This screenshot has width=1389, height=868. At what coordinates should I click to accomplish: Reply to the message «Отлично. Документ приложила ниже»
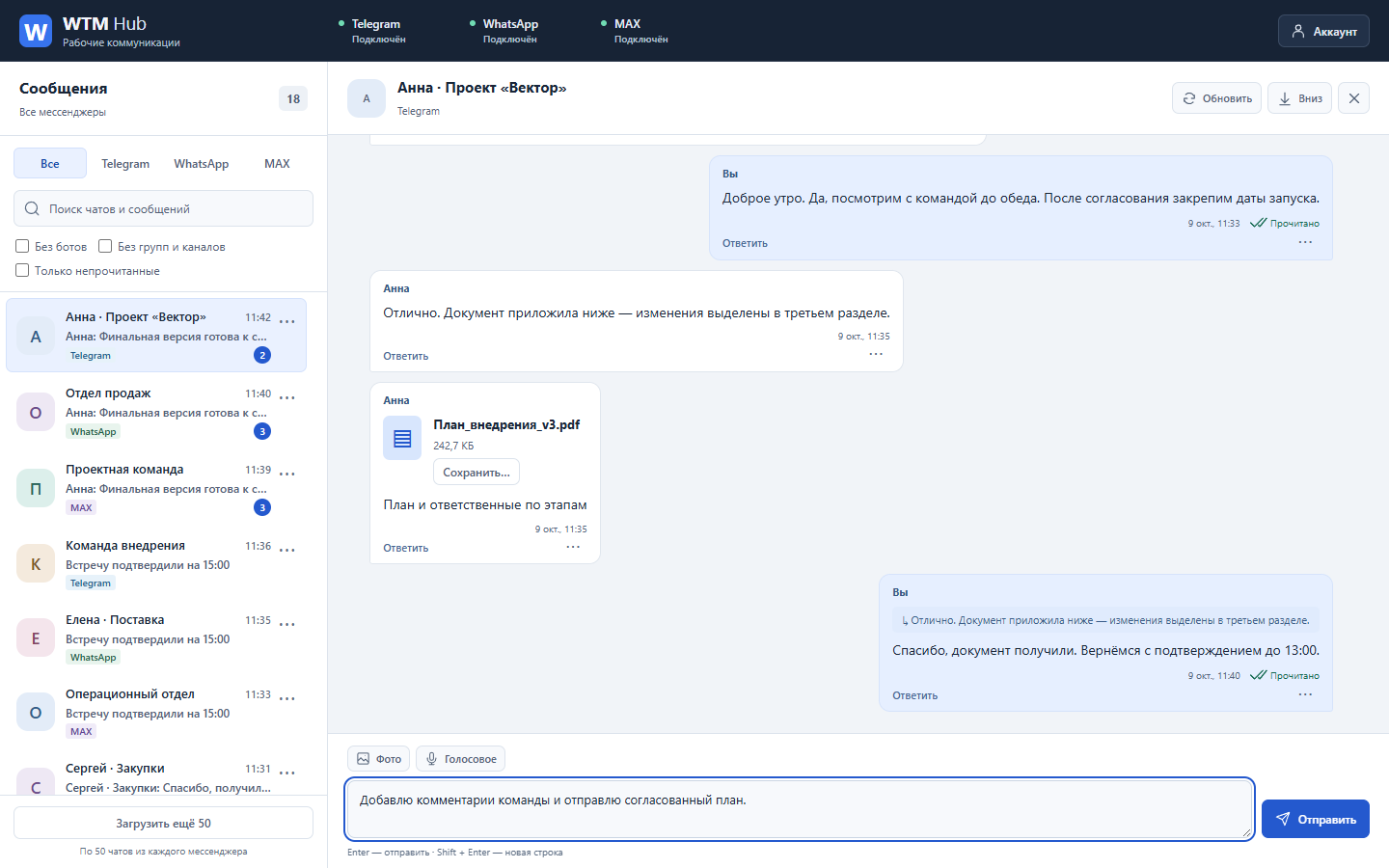(405, 356)
